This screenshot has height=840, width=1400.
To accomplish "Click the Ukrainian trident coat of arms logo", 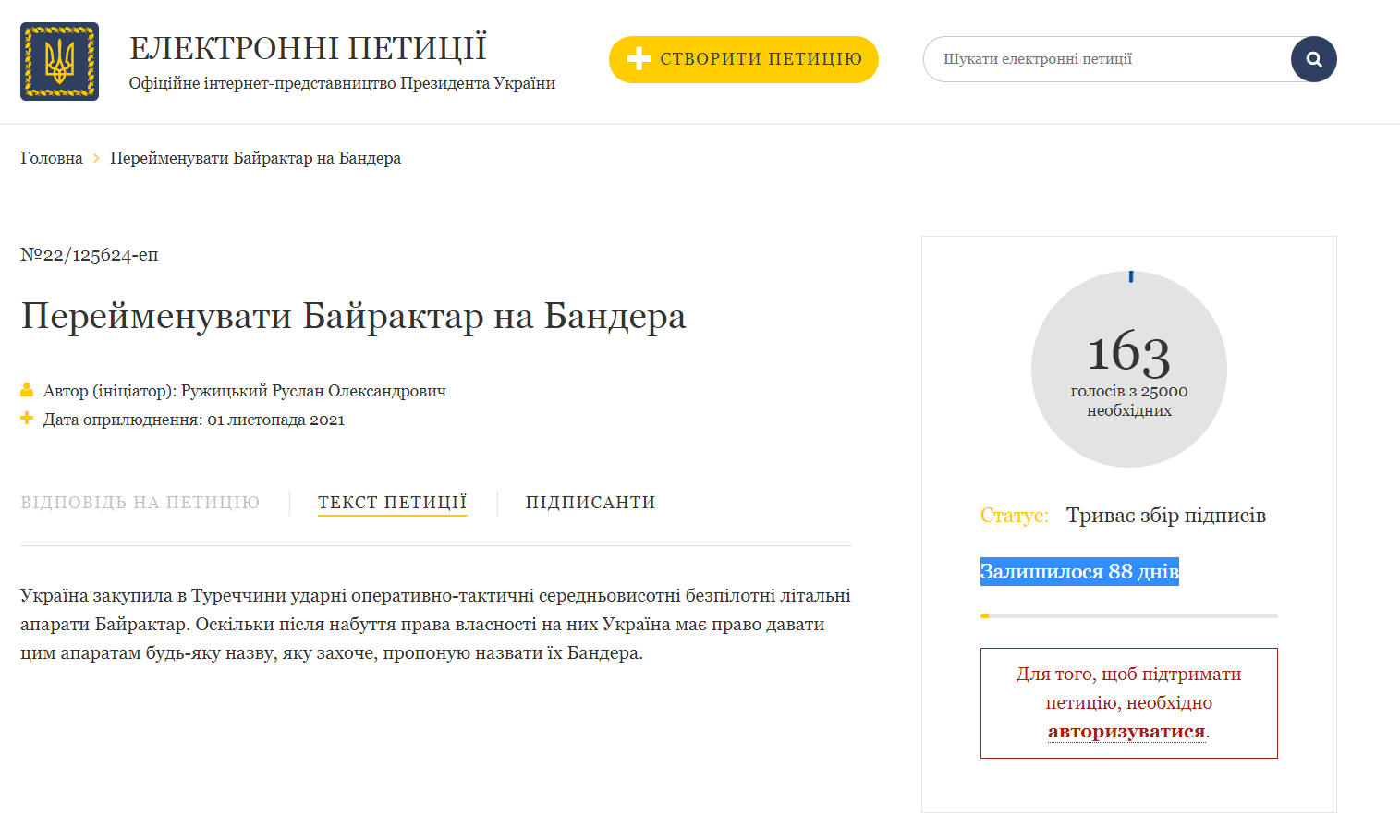I will click(59, 60).
